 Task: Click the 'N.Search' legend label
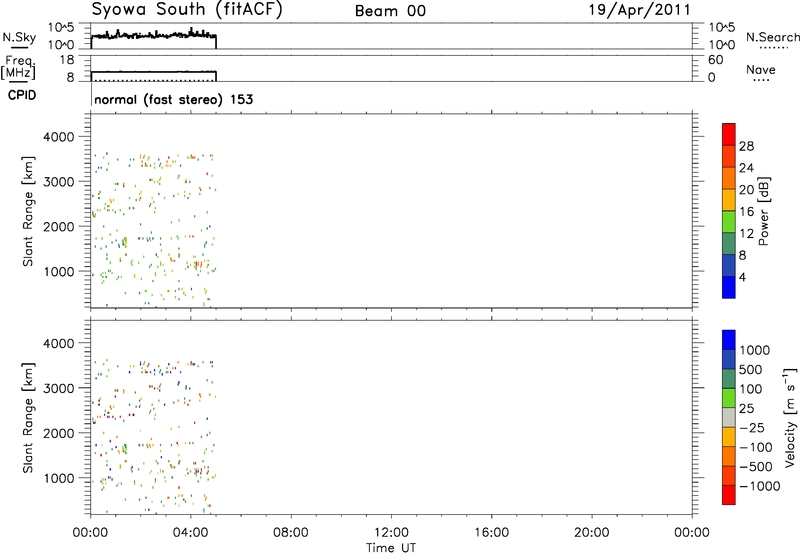[772, 37]
